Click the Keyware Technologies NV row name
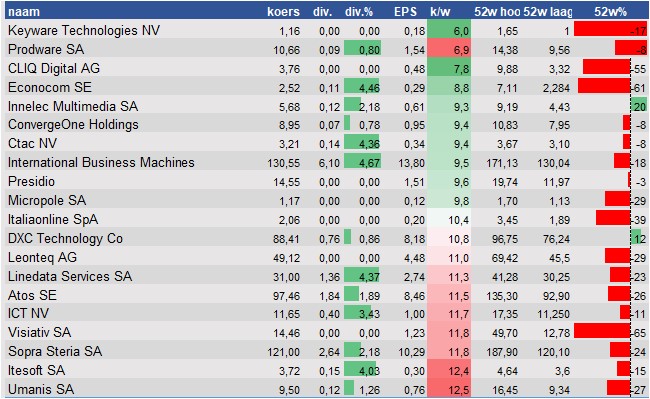 (84, 30)
